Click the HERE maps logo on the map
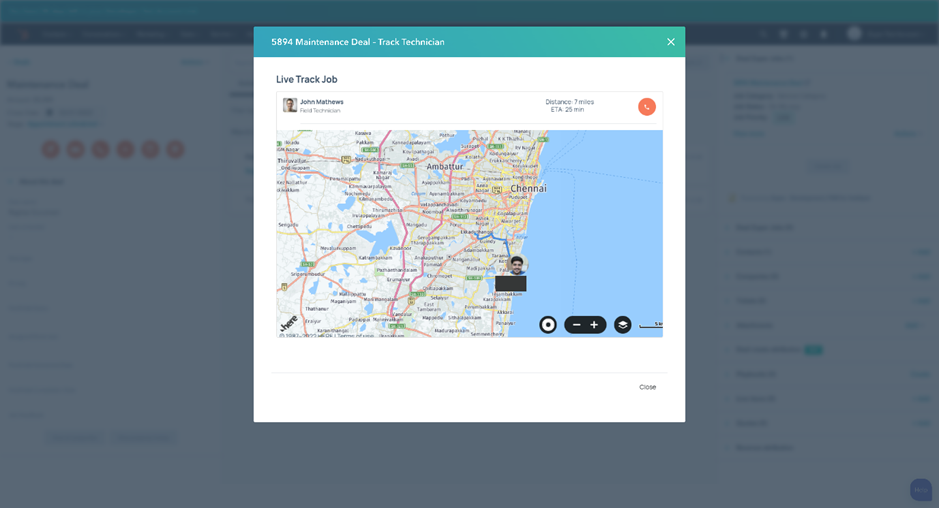 [289, 323]
